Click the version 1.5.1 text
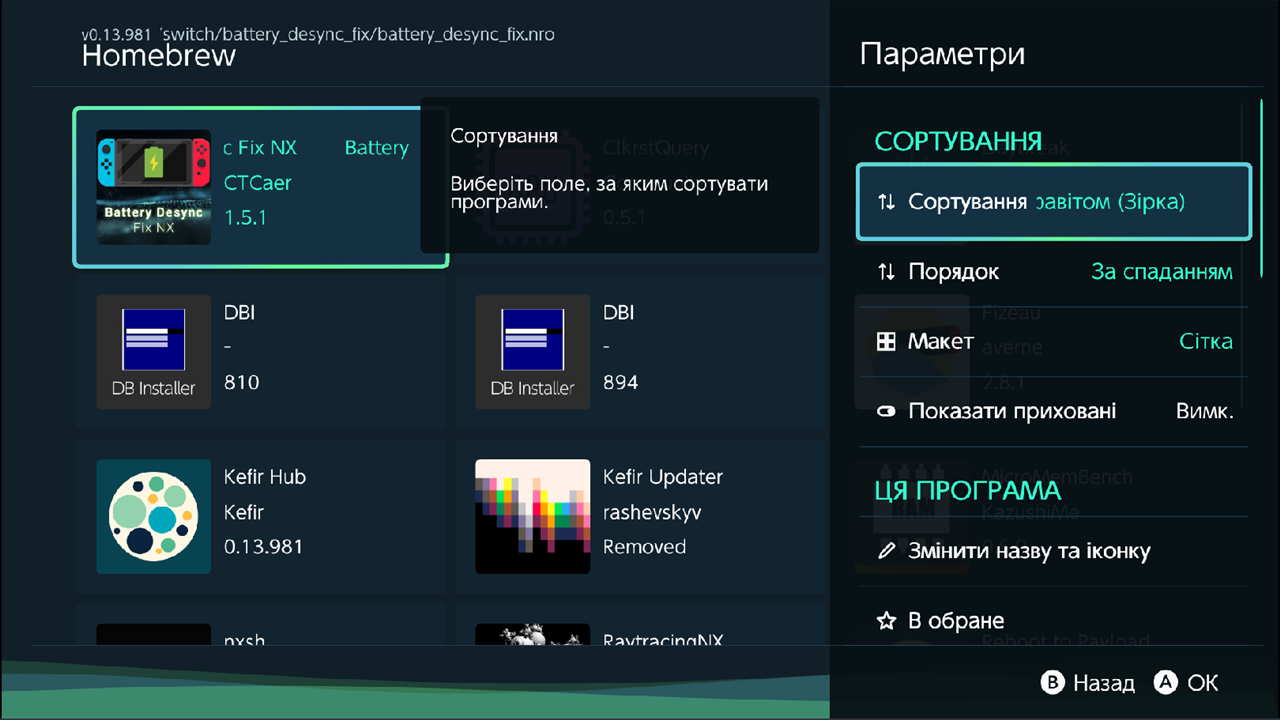Screen dimensions: 1280x720 click(x=245, y=218)
